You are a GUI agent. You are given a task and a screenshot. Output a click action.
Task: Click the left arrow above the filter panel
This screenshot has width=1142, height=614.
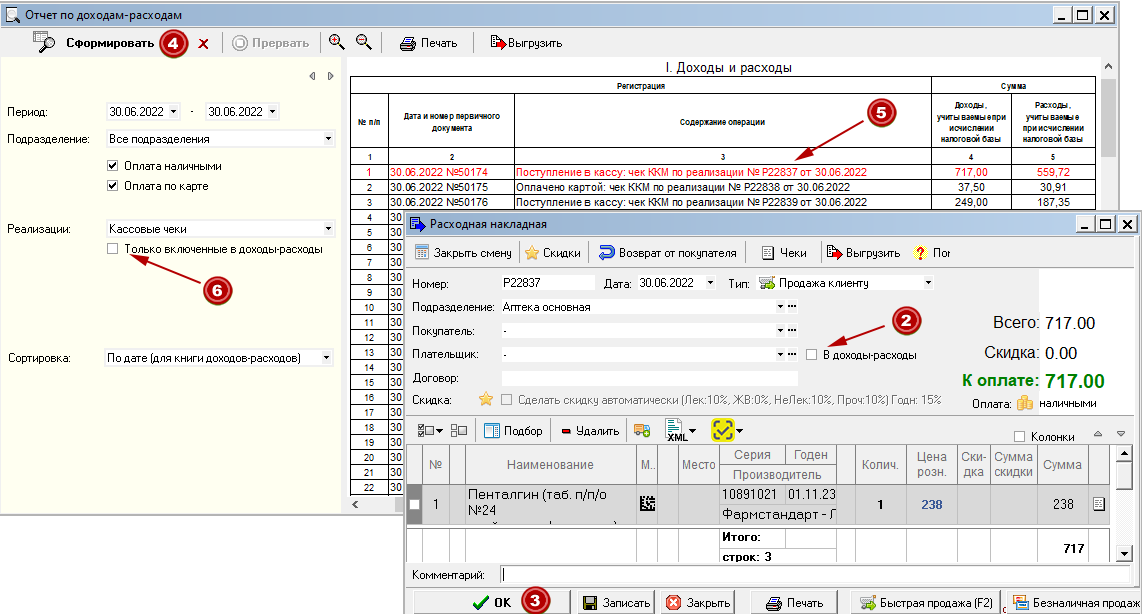pyautogui.click(x=312, y=76)
